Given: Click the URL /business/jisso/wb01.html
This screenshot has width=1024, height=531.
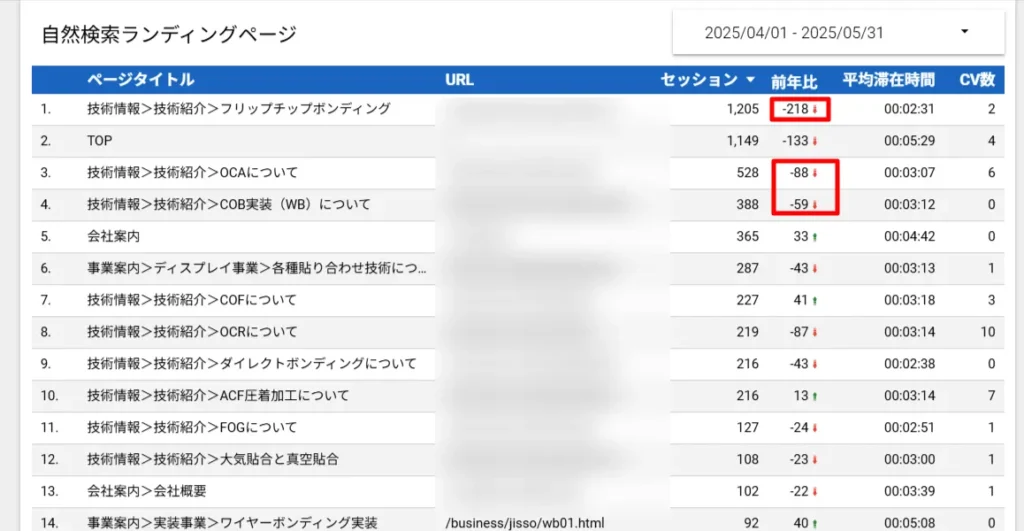Looking at the screenshot, I should click(x=525, y=523).
